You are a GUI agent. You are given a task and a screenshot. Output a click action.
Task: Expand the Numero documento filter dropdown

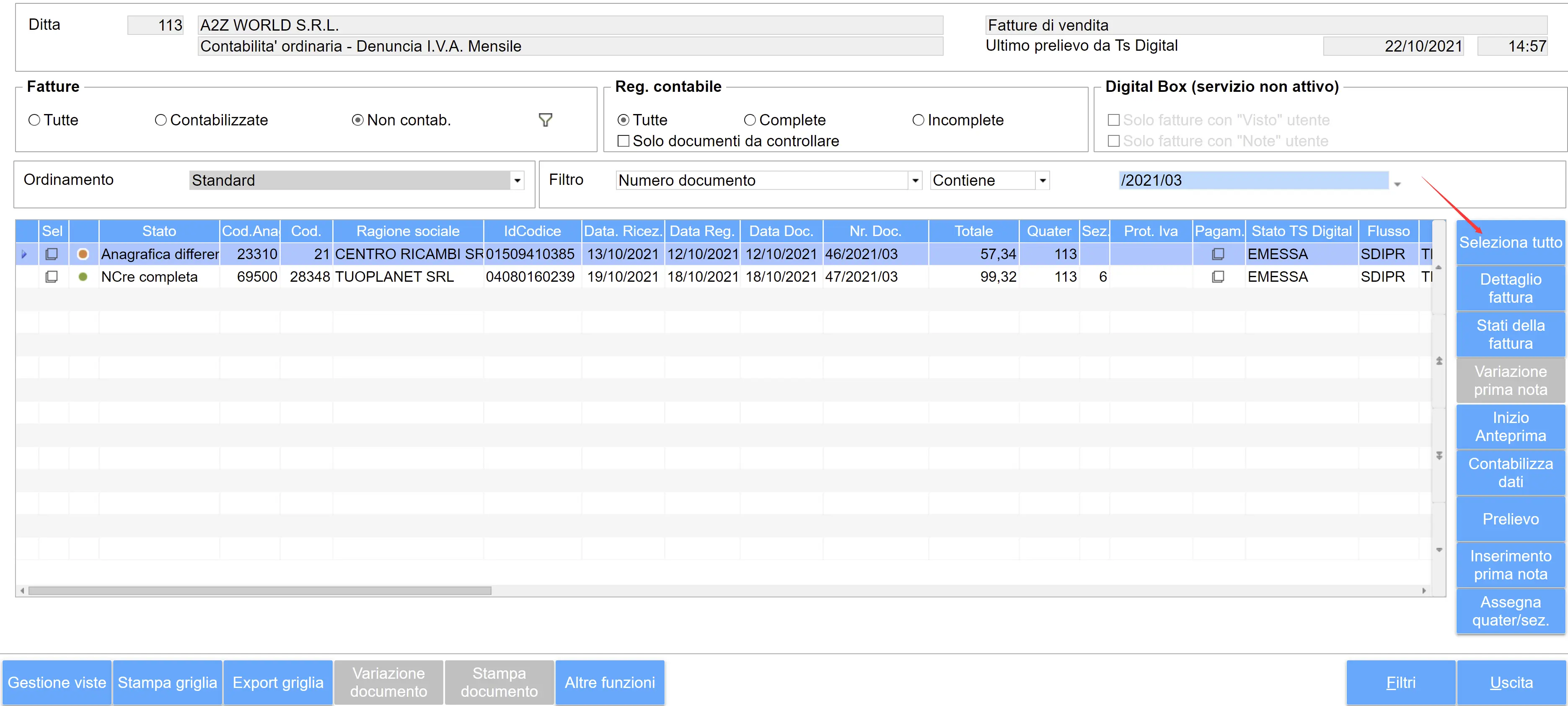pos(915,180)
